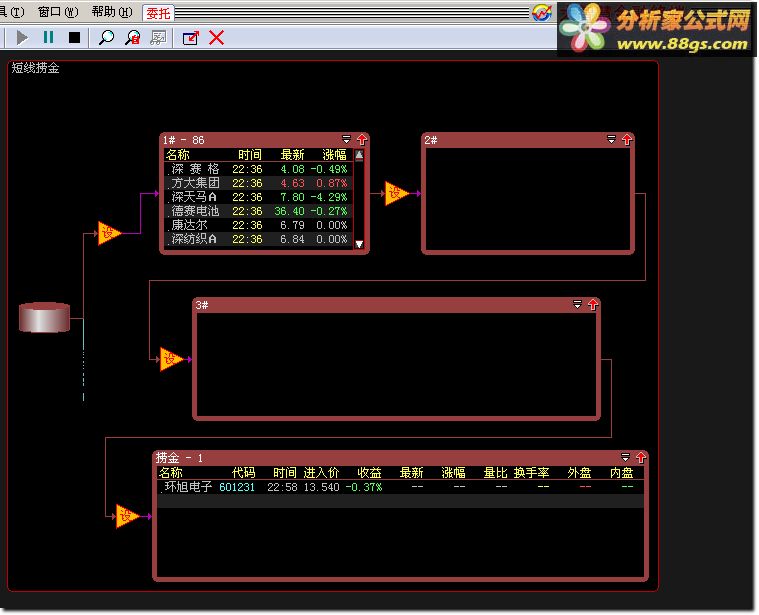The image size is (759, 615).
Task: Open the 委托 tab
Action: click(158, 13)
